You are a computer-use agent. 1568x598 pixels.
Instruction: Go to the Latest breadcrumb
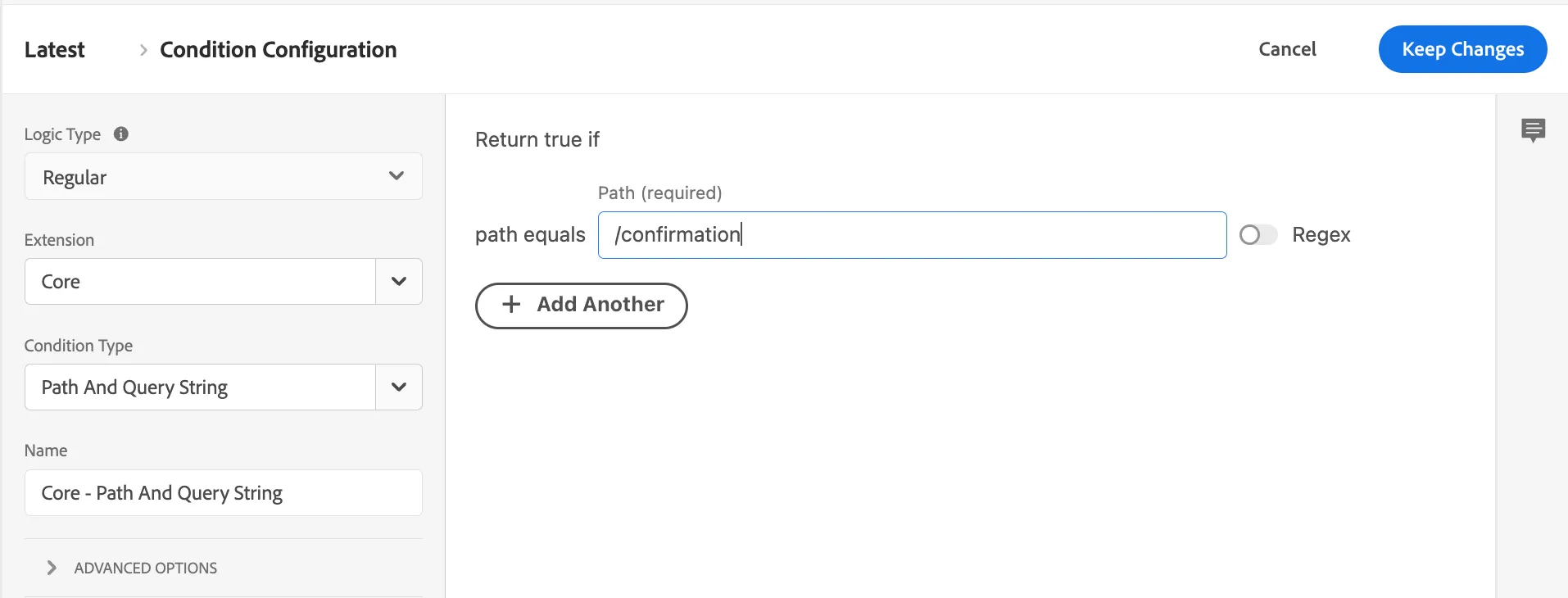pos(55,50)
